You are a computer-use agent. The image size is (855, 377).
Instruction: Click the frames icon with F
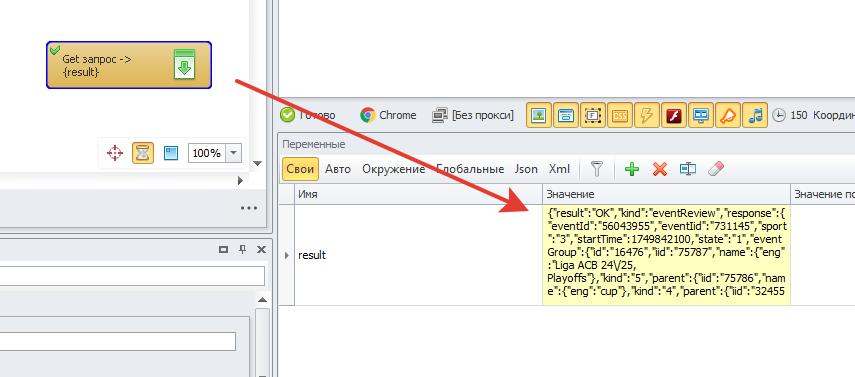pyautogui.click(x=593, y=115)
